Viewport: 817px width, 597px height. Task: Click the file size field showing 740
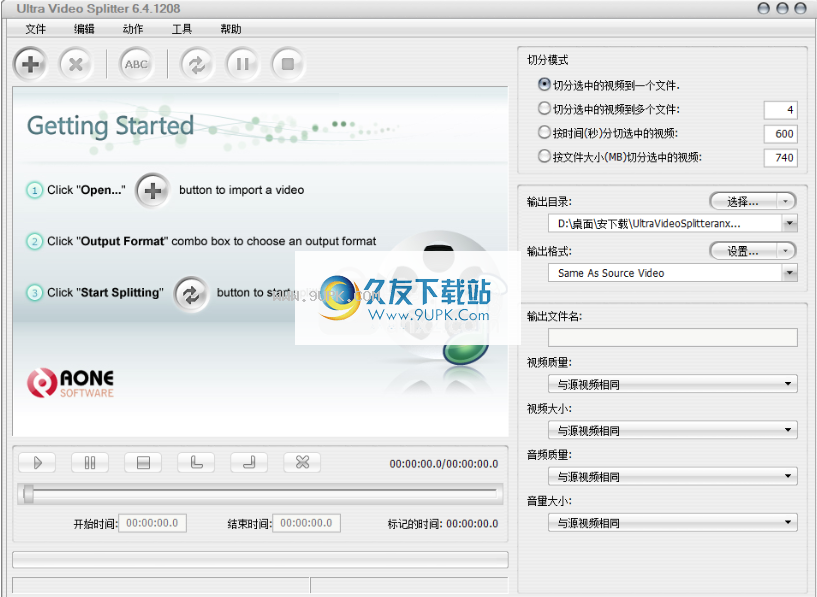tap(780, 157)
